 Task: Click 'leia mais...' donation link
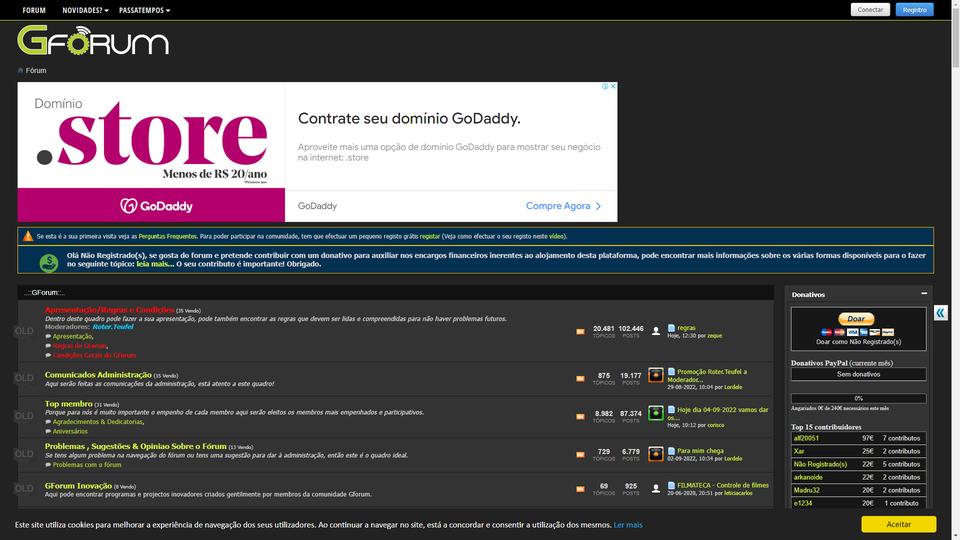click(x=155, y=264)
